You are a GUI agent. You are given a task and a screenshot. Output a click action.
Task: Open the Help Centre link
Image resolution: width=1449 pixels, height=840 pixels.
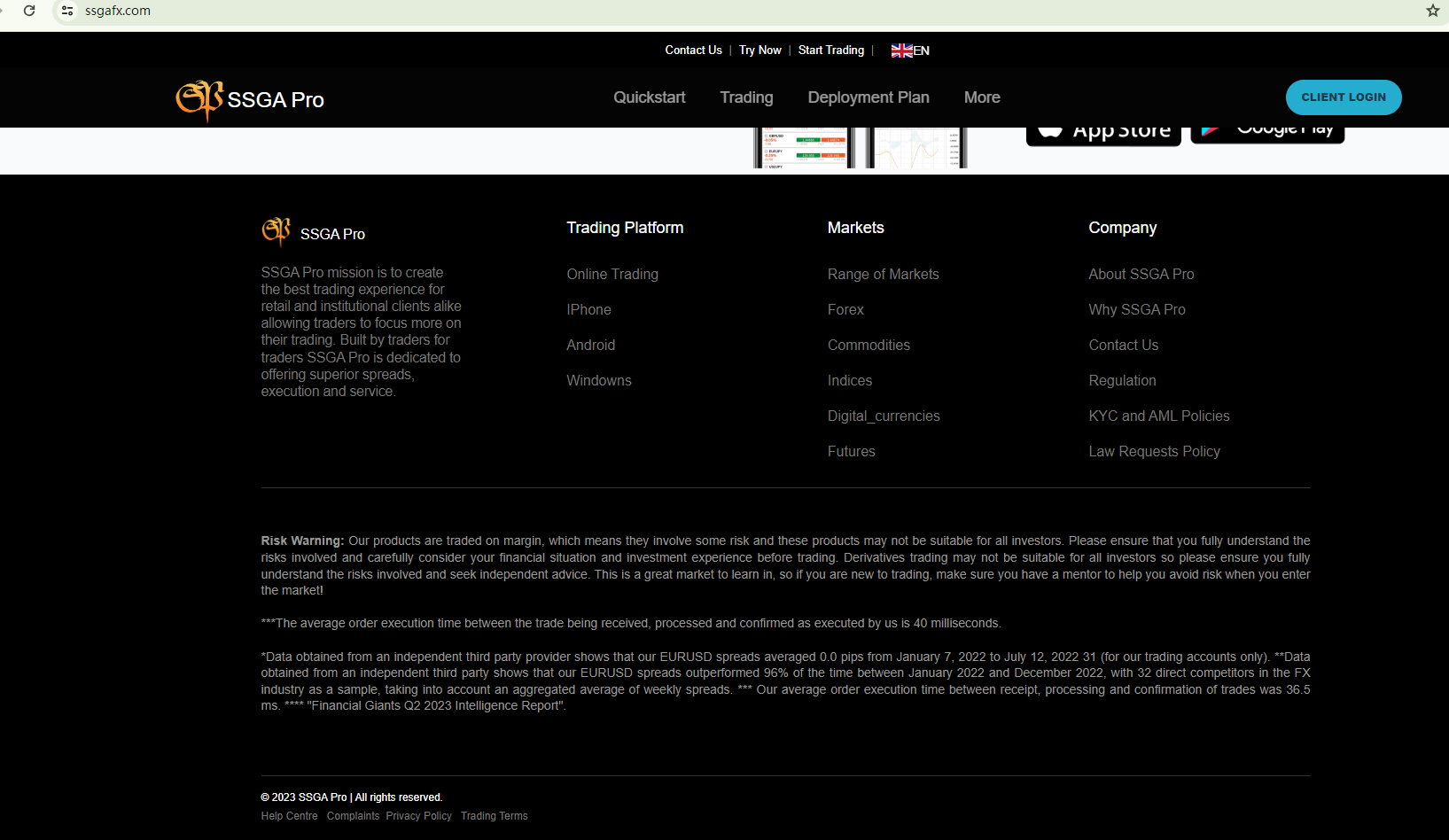coord(289,816)
